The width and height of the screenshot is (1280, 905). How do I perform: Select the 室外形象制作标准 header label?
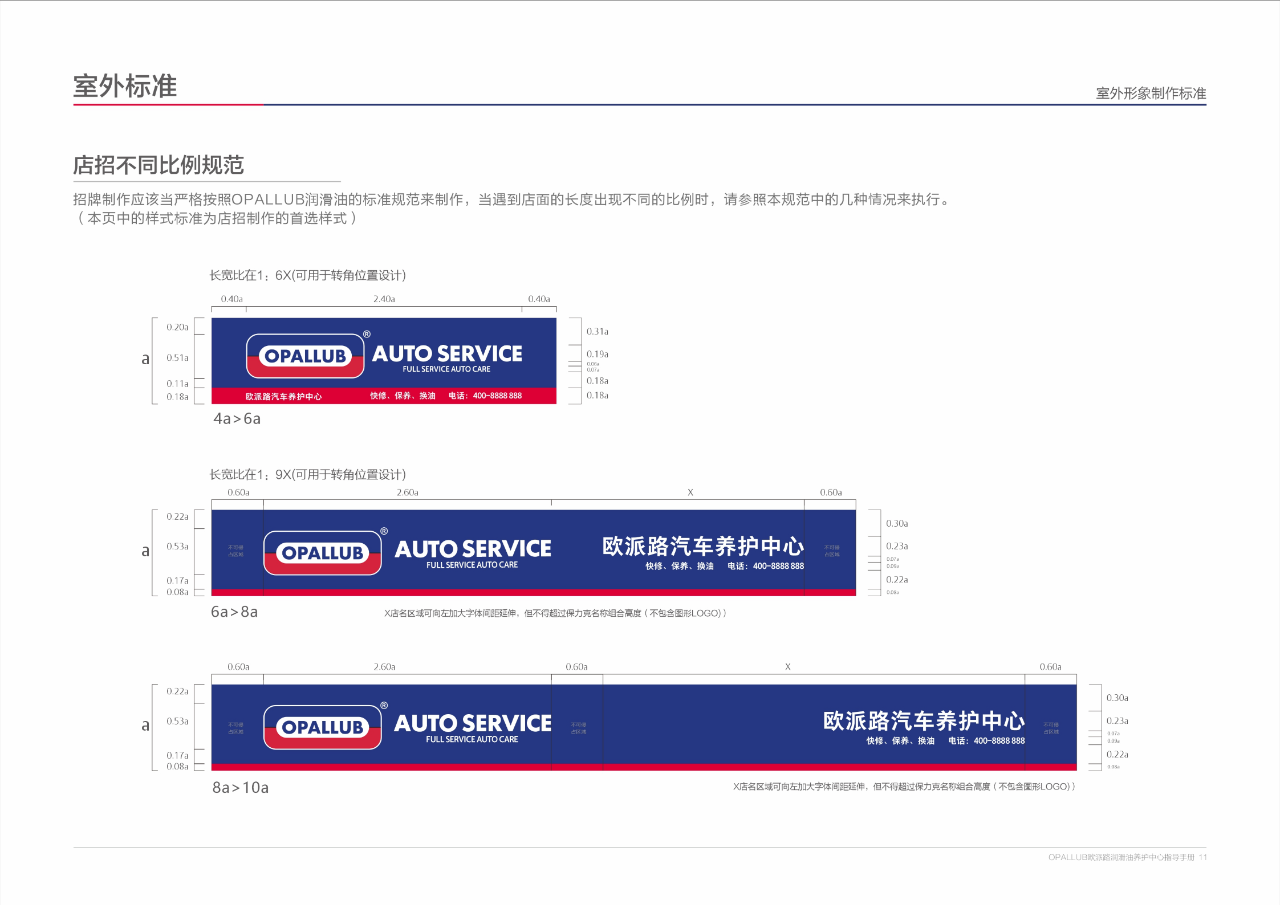[x=1152, y=92]
